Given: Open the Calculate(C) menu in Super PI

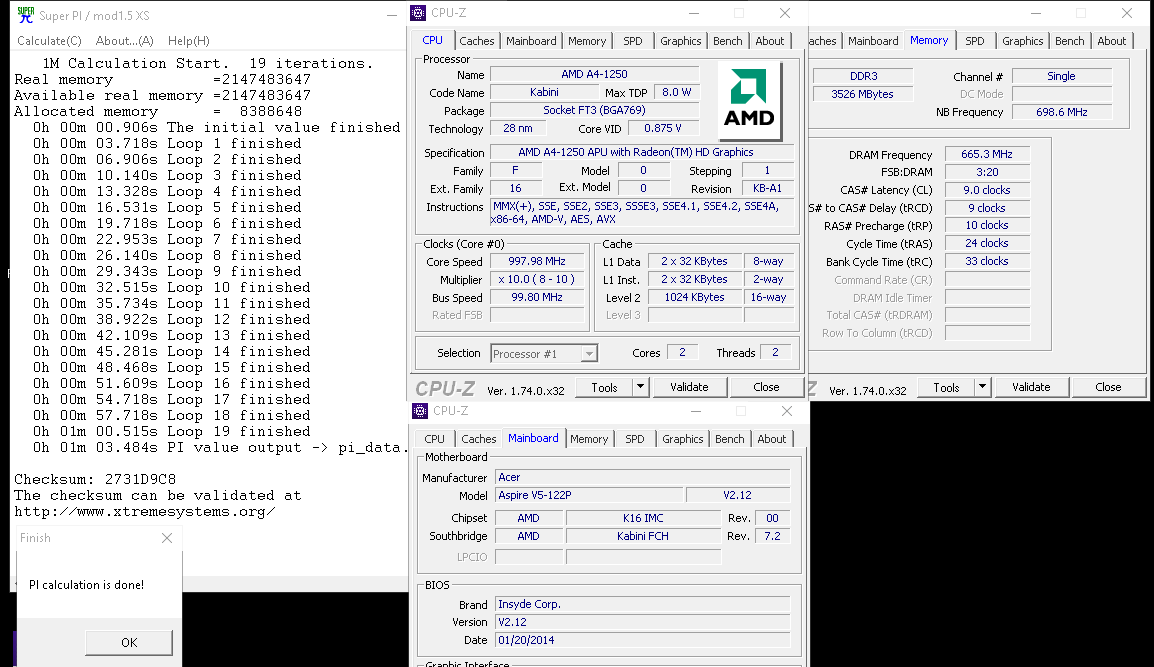Looking at the screenshot, I should 49,41.
